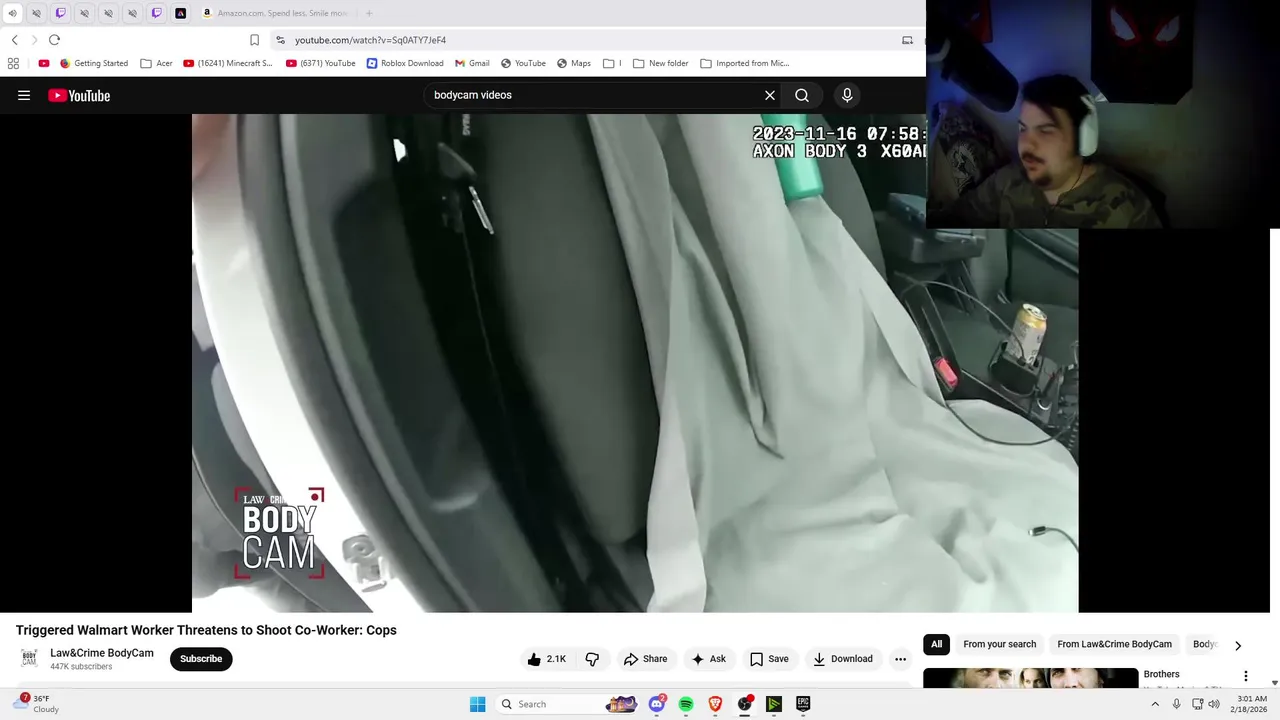Screen dimensions: 1280x720
Task: Open OBS Studio from taskbar
Action: click(x=744, y=704)
